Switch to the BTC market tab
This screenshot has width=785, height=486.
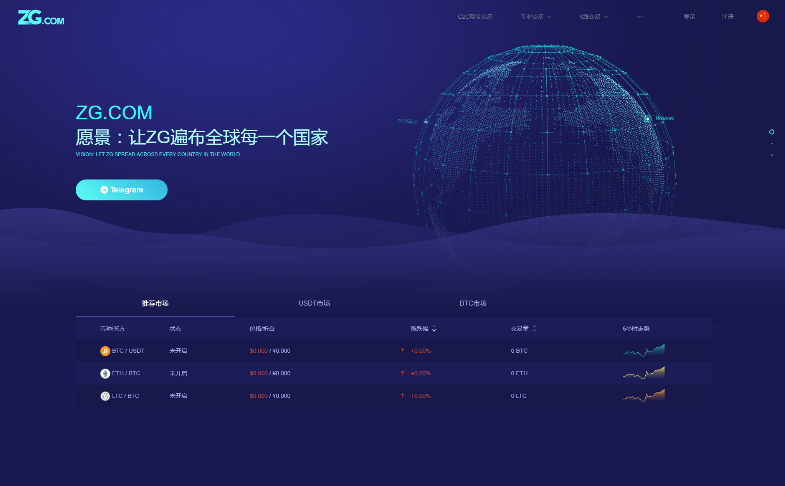point(473,303)
